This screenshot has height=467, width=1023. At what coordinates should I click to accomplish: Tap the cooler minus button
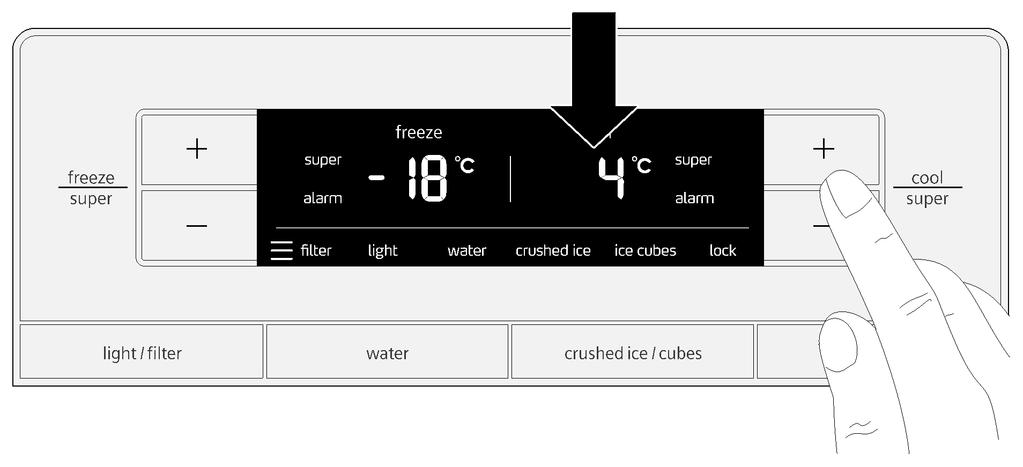click(821, 226)
